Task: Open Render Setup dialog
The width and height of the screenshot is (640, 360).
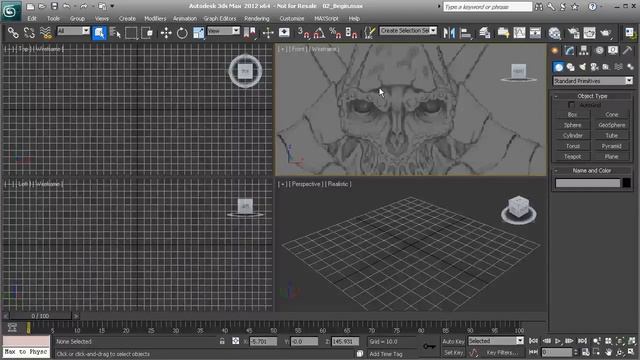Action: (x=573, y=33)
